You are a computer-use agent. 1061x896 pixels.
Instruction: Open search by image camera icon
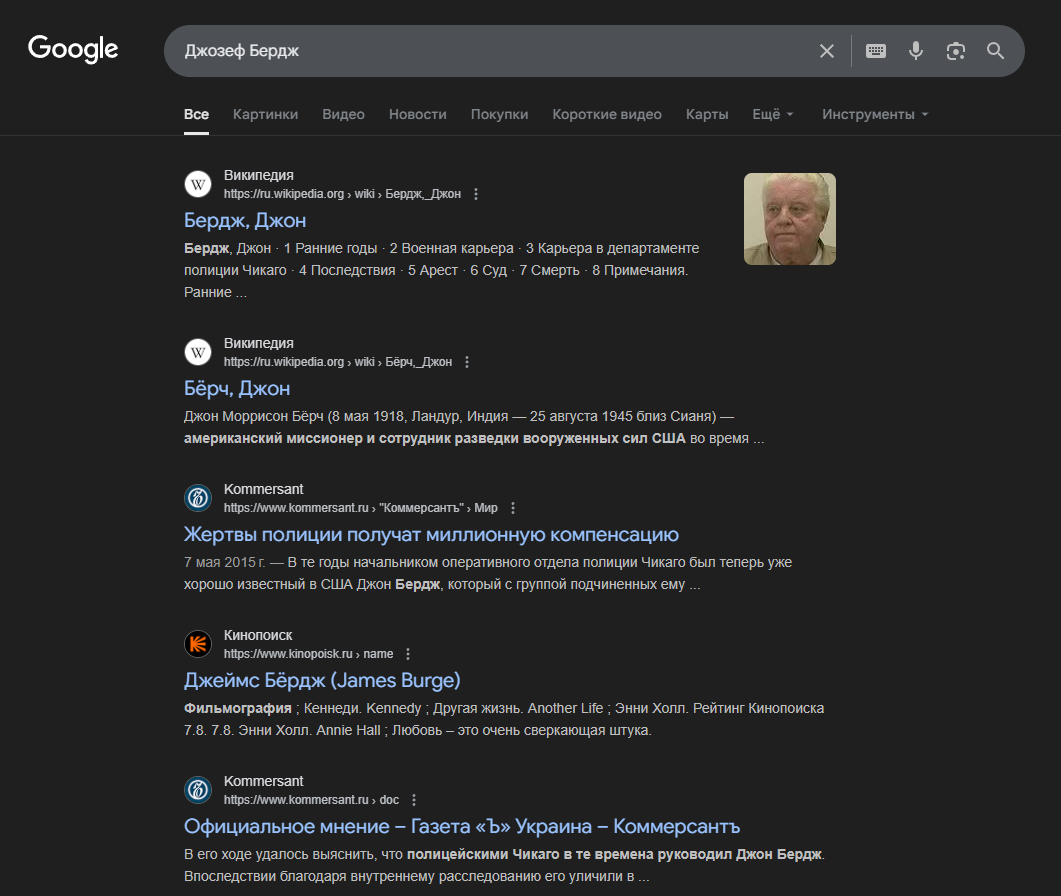pyautogui.click(x=956, y=51)
